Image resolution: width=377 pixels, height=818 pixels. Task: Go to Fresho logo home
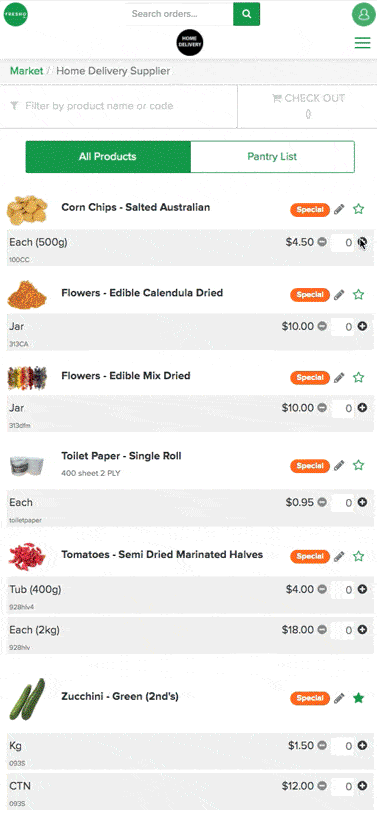click(x=16, y=14)
